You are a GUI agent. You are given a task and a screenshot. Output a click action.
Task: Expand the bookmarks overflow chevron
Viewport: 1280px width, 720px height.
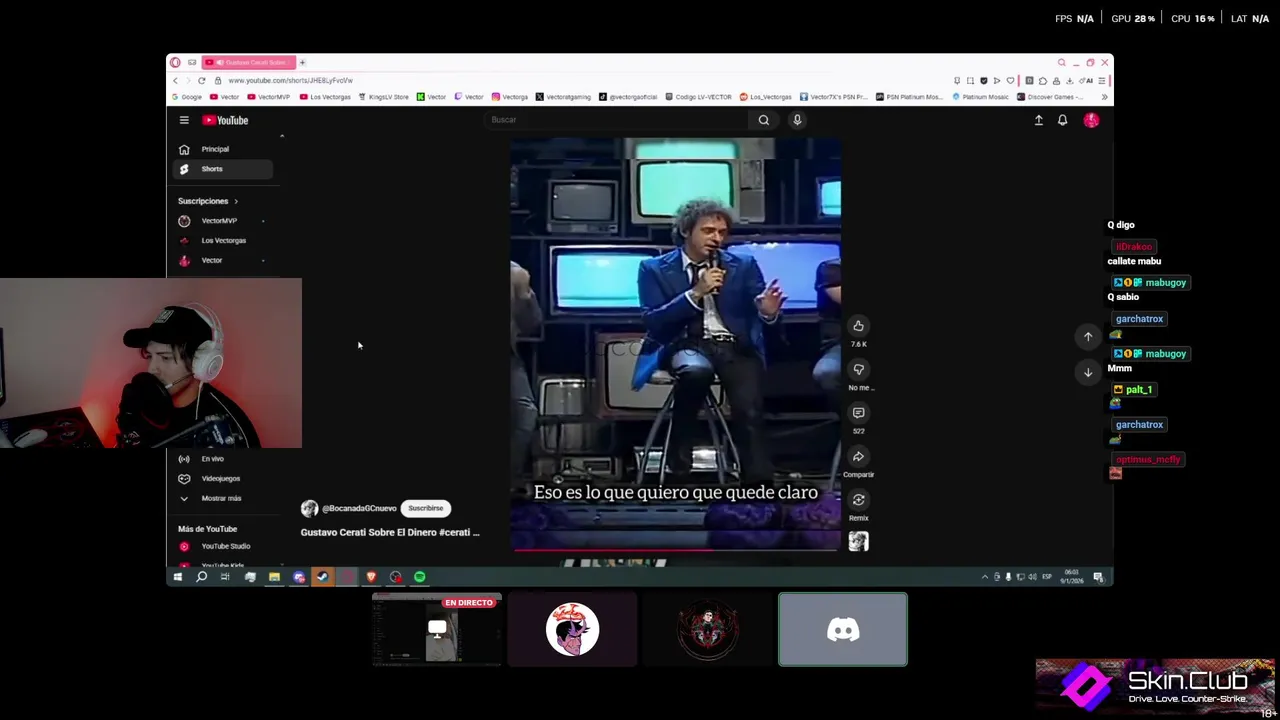tap(1104, 97)
